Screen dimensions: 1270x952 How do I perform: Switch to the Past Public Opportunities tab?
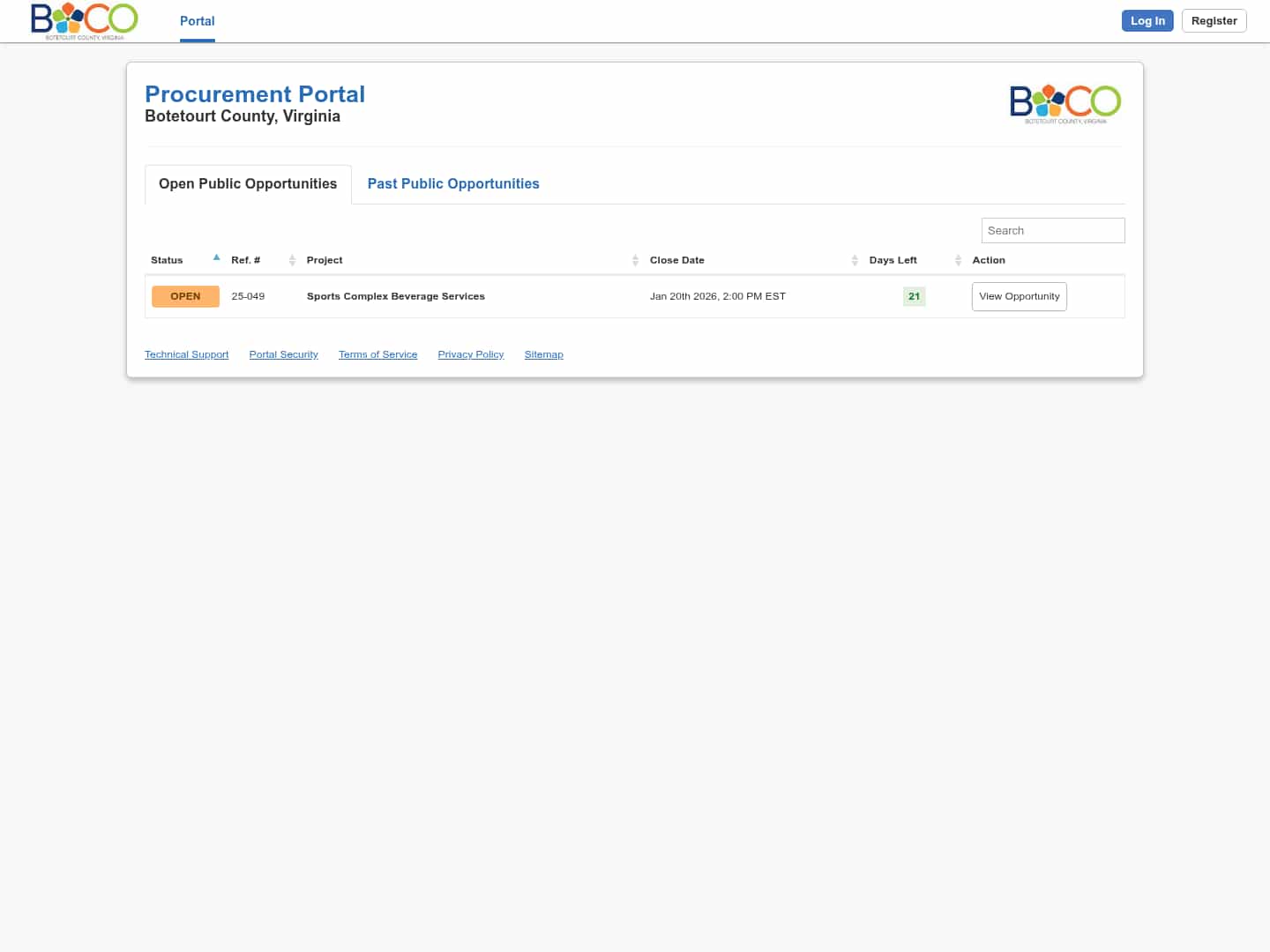(x=453, y=183)
